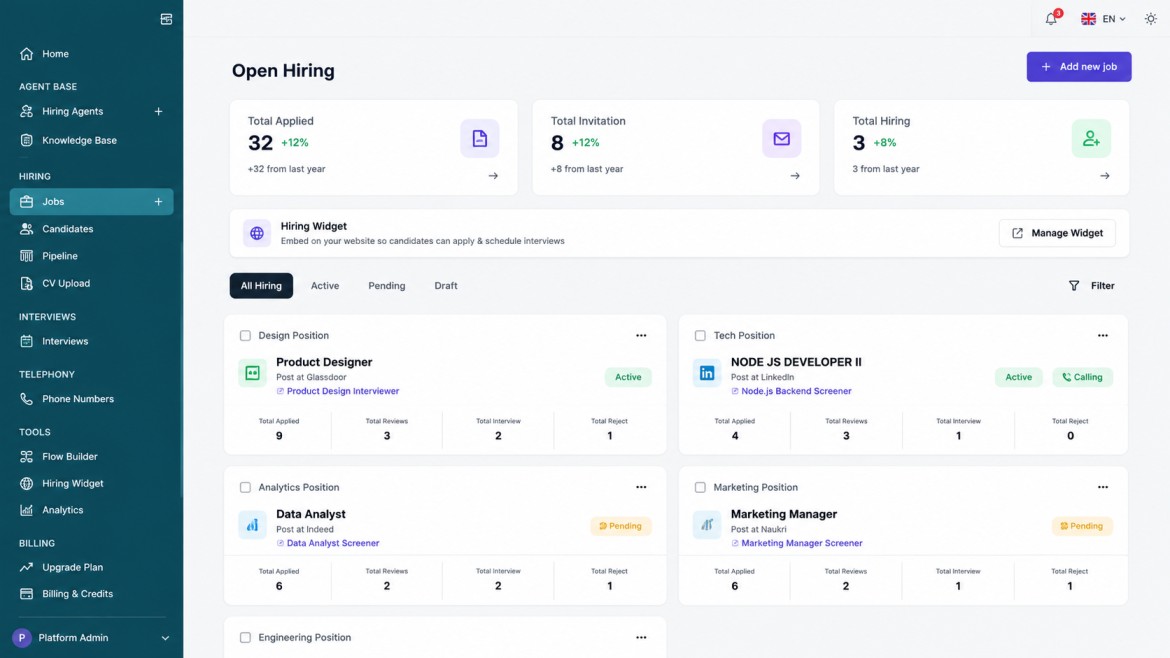Viewport: 1170px width, 658px height.
Task: Switch to the Active tab
Action: coord(325,286)
